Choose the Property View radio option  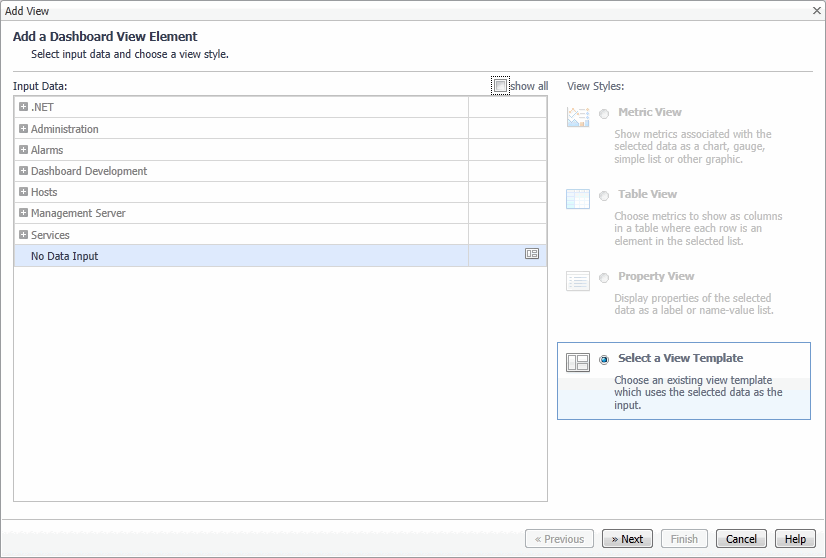(604, 278)
